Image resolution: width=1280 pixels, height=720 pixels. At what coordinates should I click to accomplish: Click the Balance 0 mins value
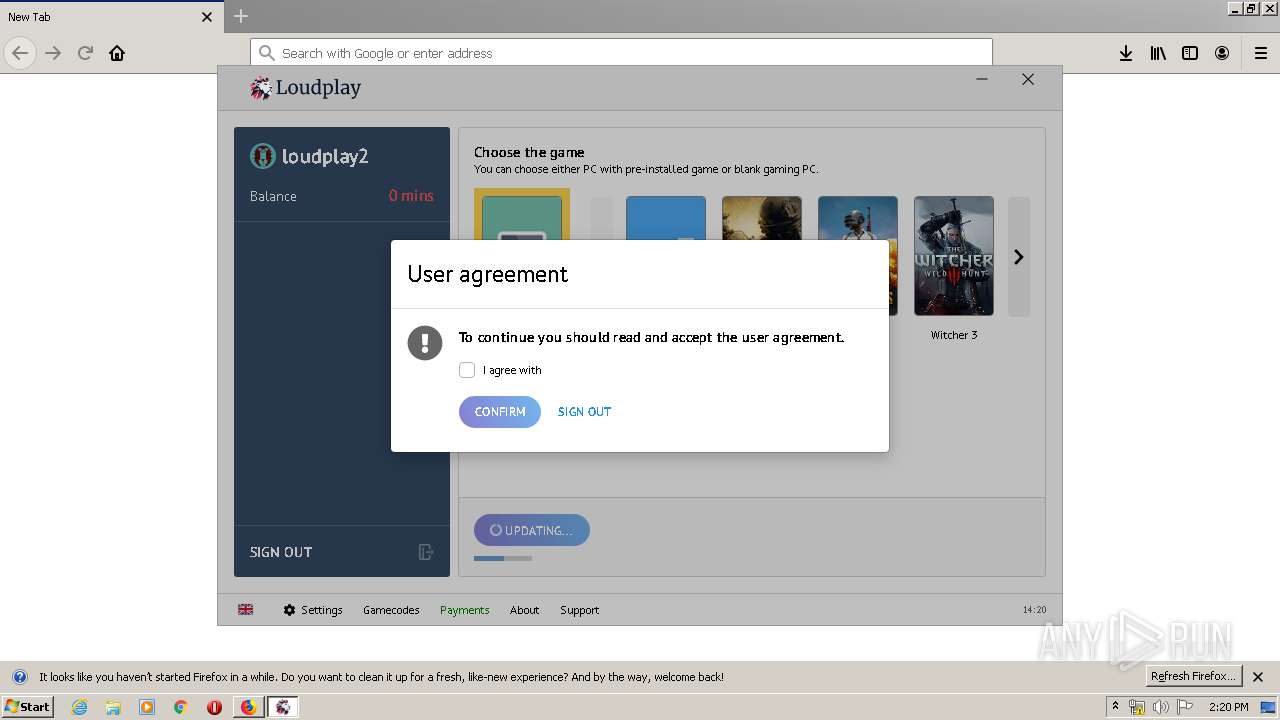411,196
